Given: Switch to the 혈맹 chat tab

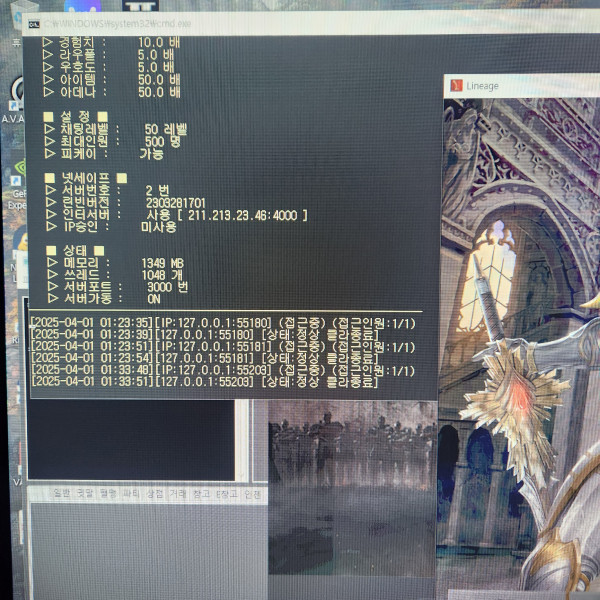Looking at the screenshot, I should click(108, 494).
